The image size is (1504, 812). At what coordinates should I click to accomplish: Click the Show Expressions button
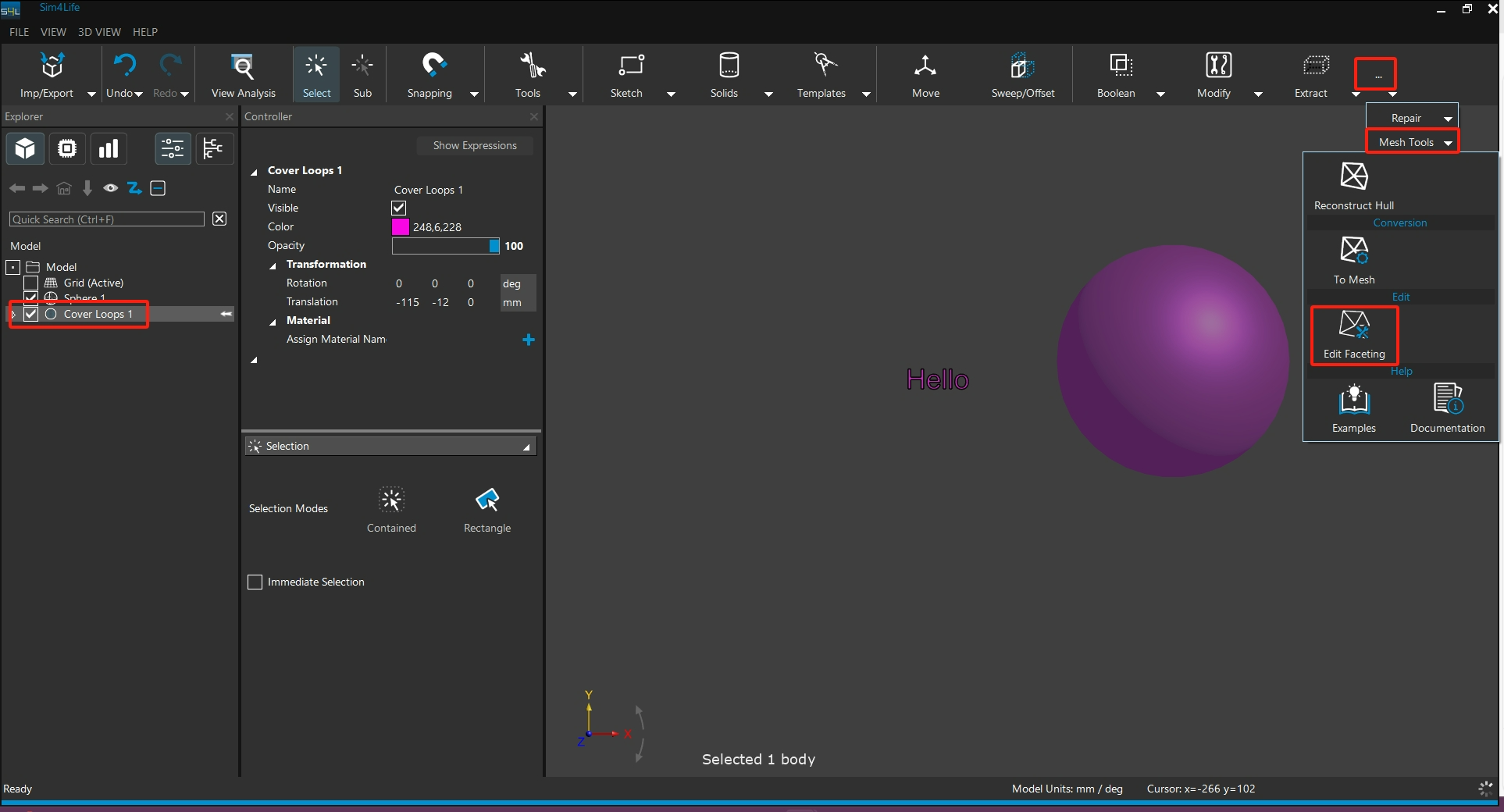click(474, 145)
